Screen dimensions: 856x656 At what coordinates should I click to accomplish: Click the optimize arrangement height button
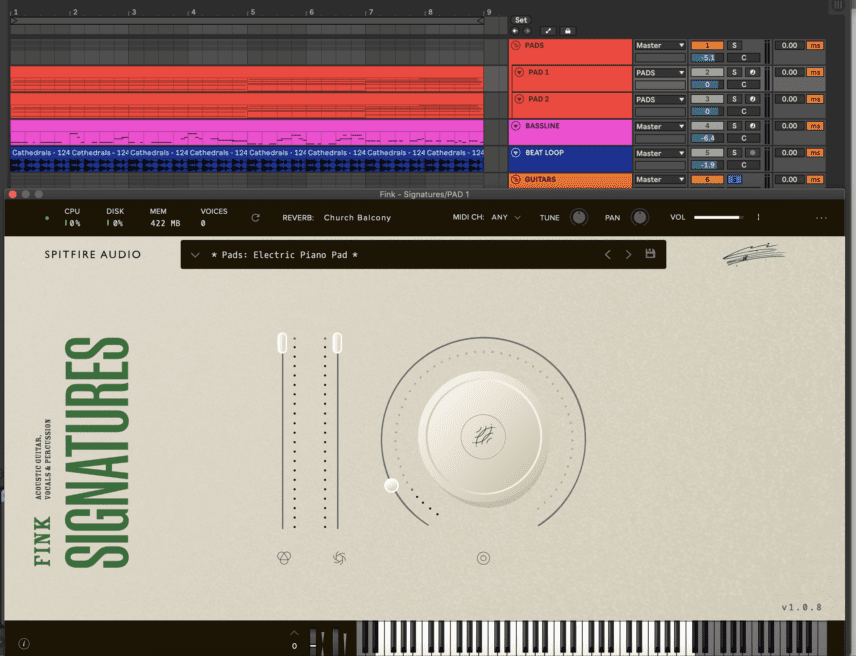[x=548, y=31]
